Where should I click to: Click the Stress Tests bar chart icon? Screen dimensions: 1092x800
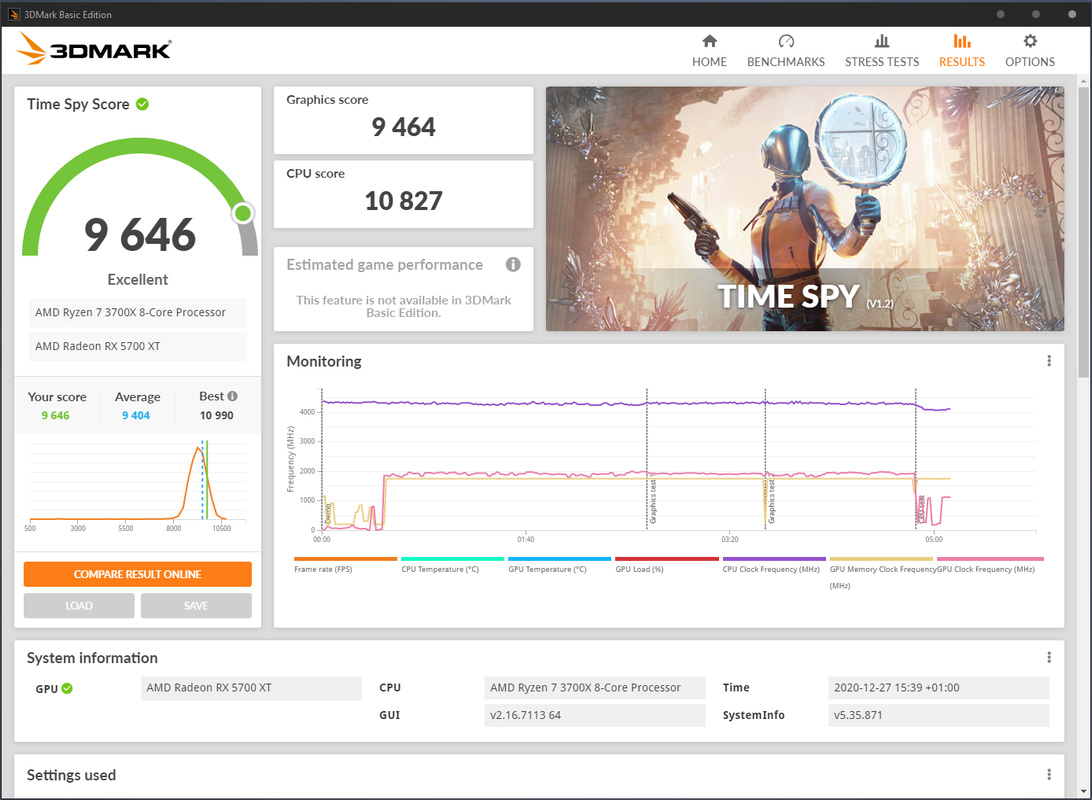[882, 41]
